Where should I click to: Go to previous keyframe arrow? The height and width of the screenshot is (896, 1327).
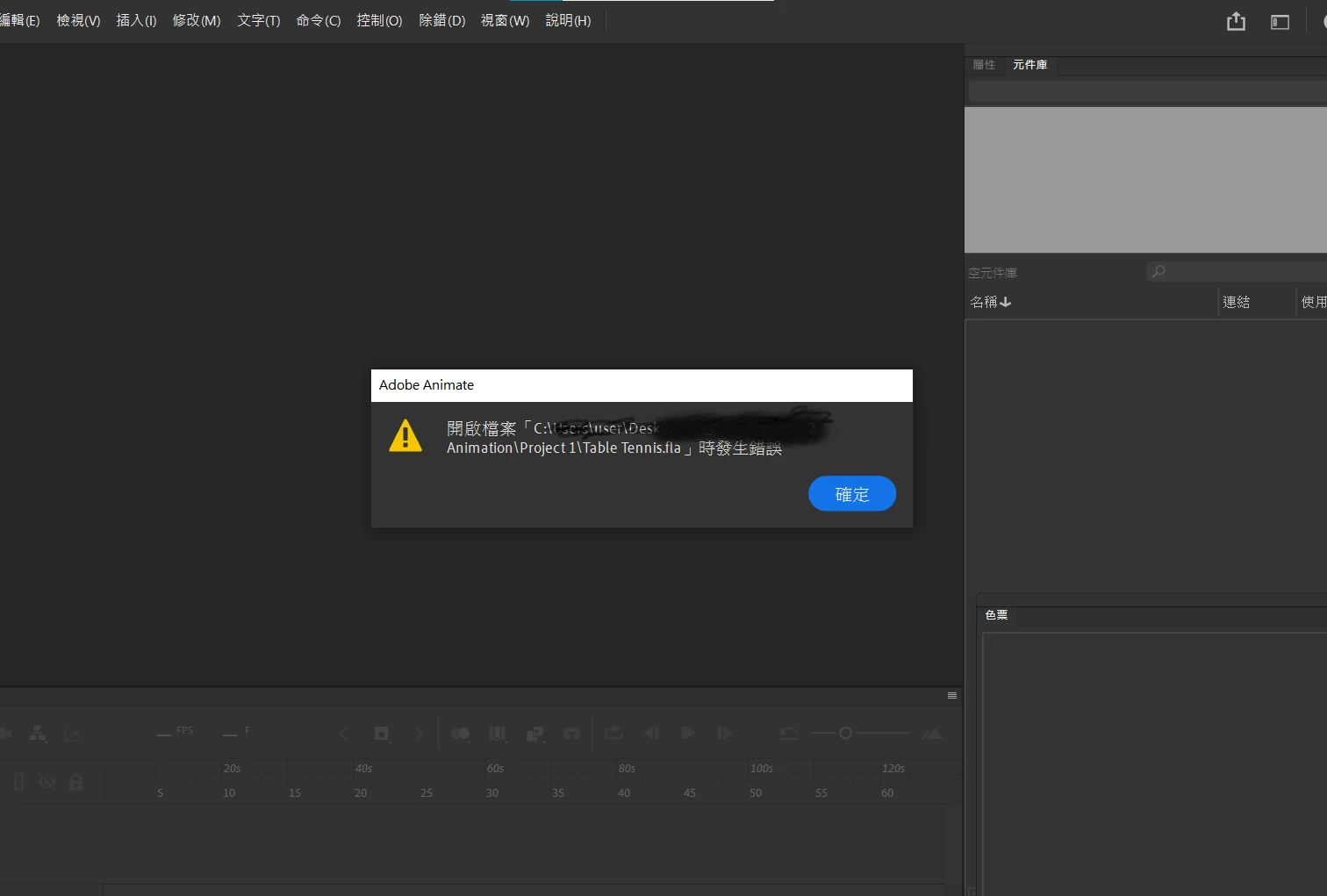tap(344, 734)
